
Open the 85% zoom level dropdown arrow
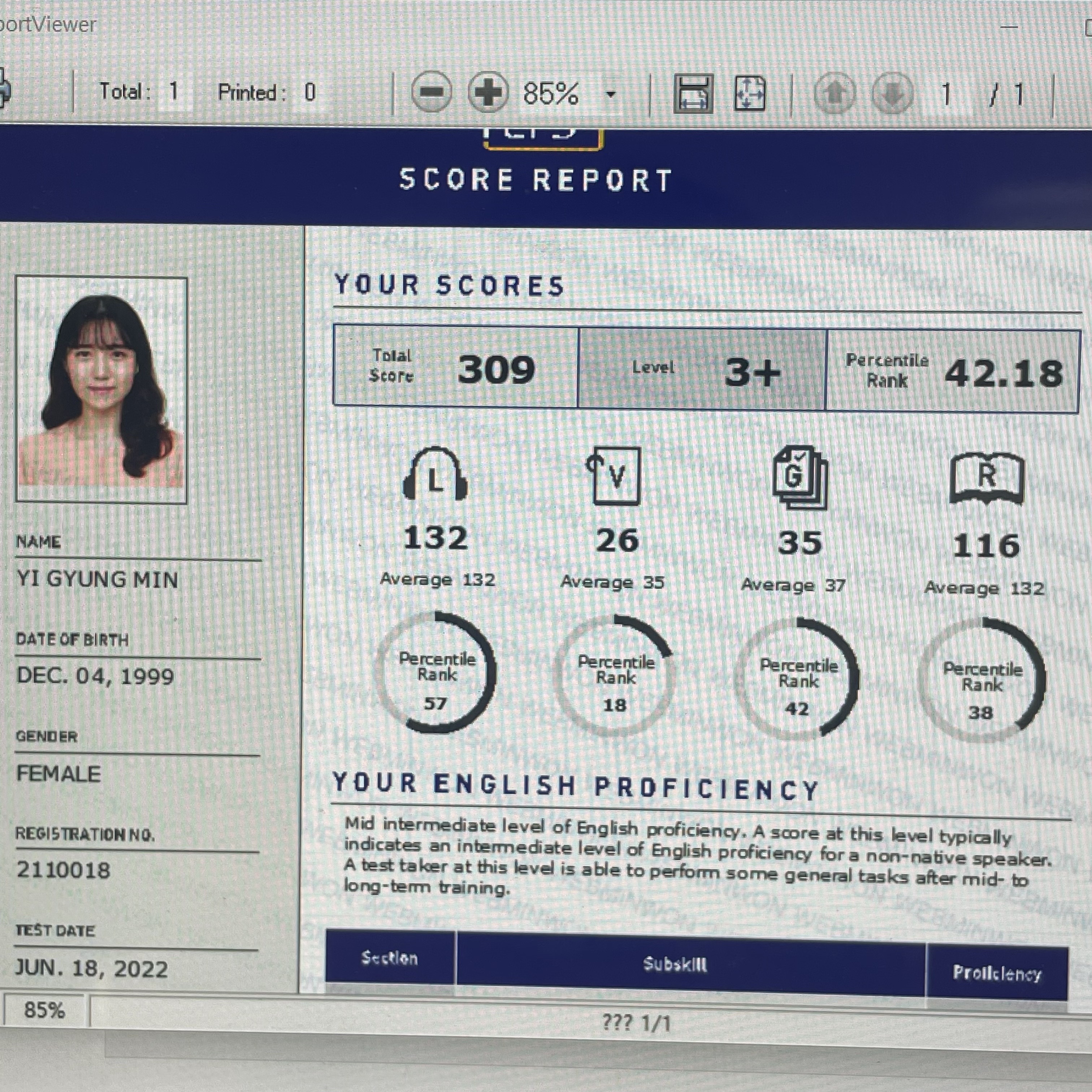[610, 94]
